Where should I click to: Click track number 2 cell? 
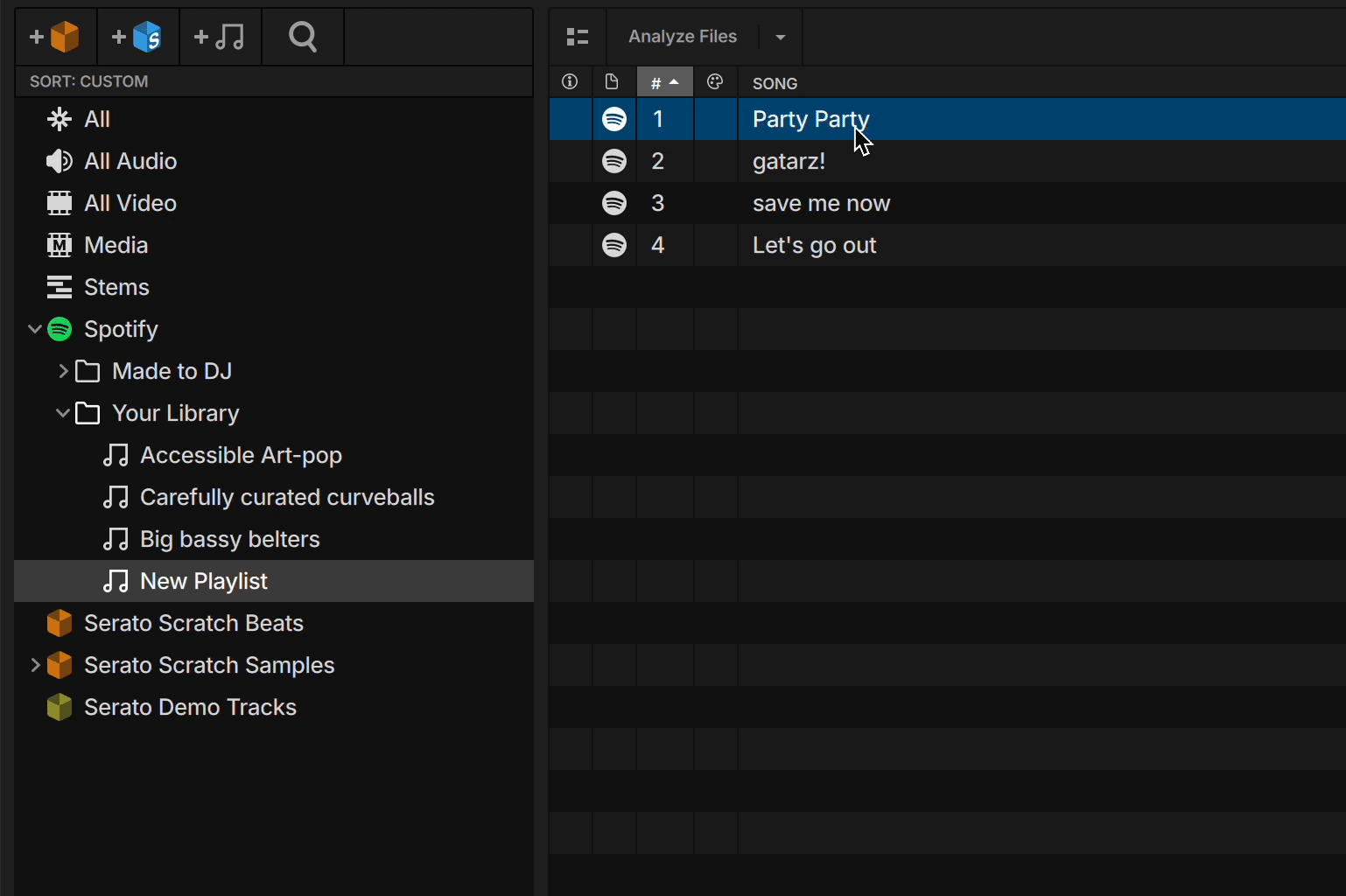tap(665, 161)
